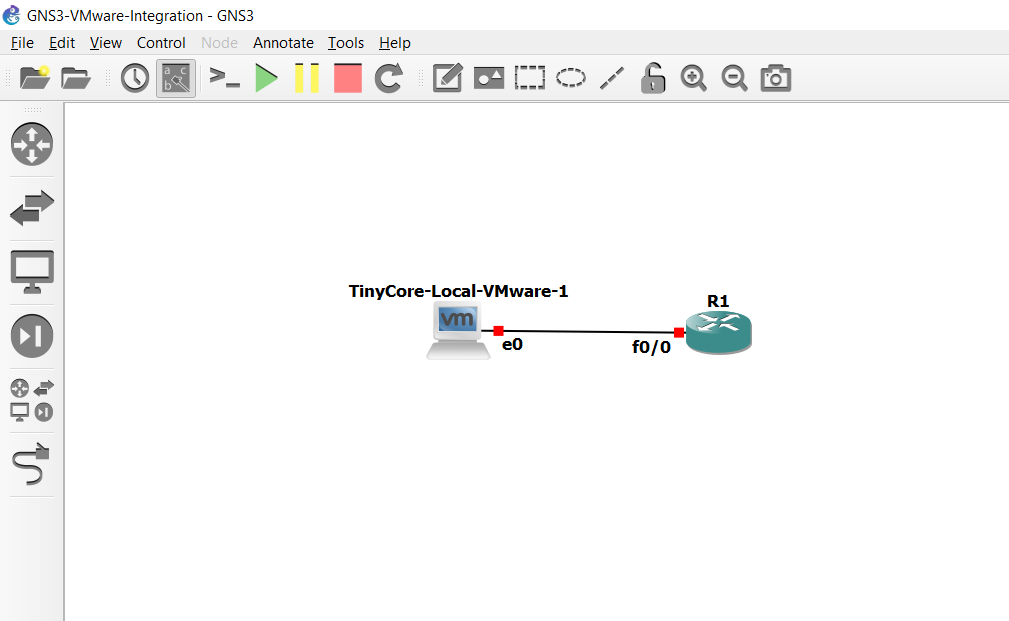1009x621 pixels.
Task: Toggle the lock items padlock icon
Action: (x=653, y=79)
